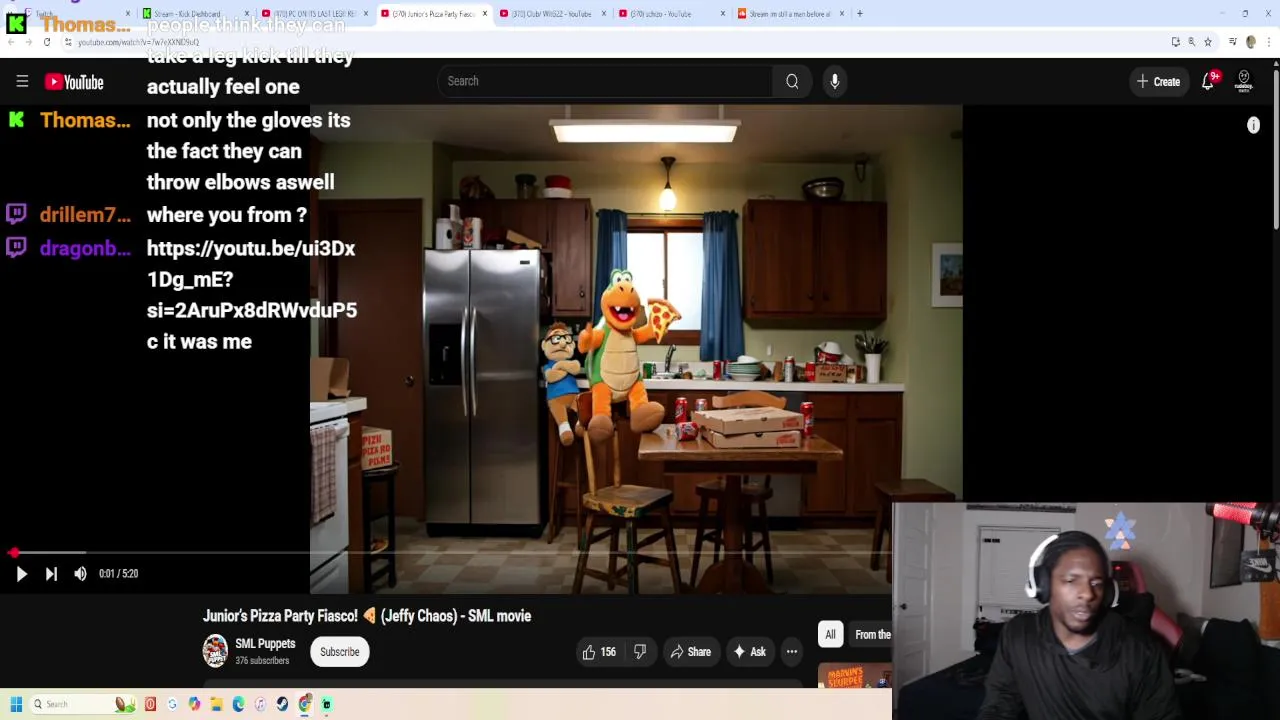Image resolution: width=1280 pixels, height=720 pixels.
Task: Open Chrome from the taskbar
Action: (x=304, y=704)
